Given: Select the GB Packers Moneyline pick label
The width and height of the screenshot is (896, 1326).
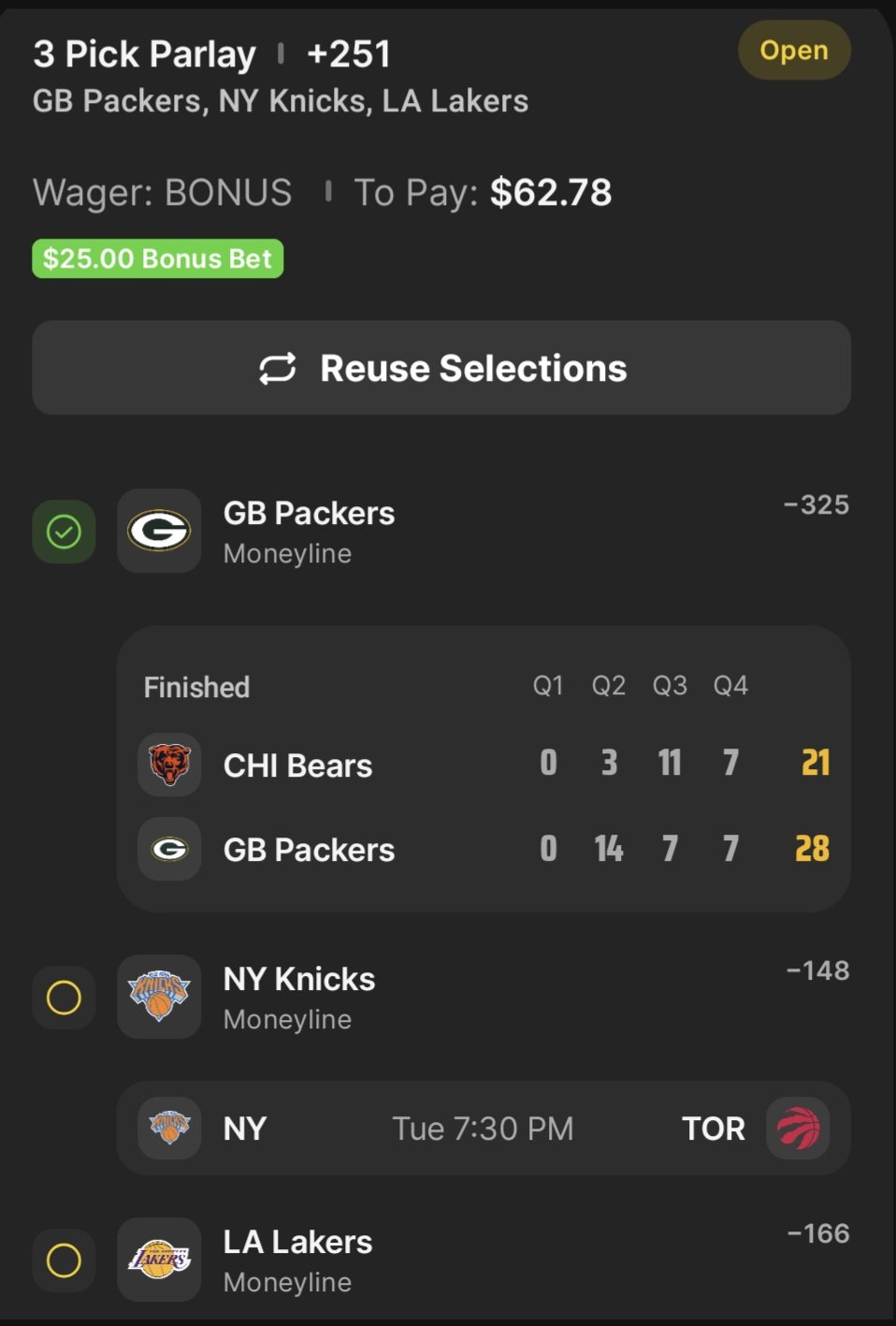Looking at the screenshot, I should coord(309,531).
